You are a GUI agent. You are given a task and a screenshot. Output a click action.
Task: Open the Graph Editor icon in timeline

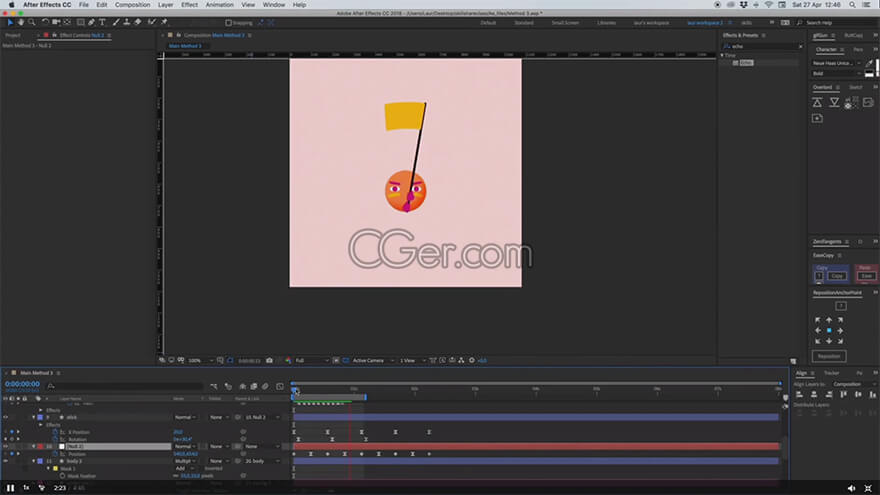[279, 386]
